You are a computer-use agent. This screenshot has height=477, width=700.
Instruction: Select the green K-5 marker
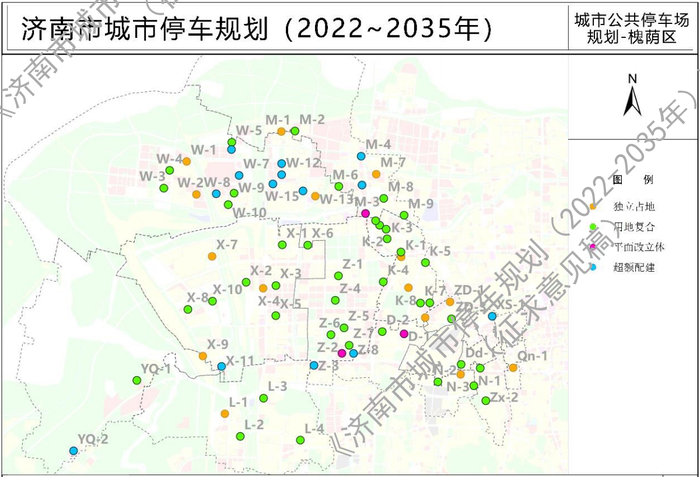point(425,263)
